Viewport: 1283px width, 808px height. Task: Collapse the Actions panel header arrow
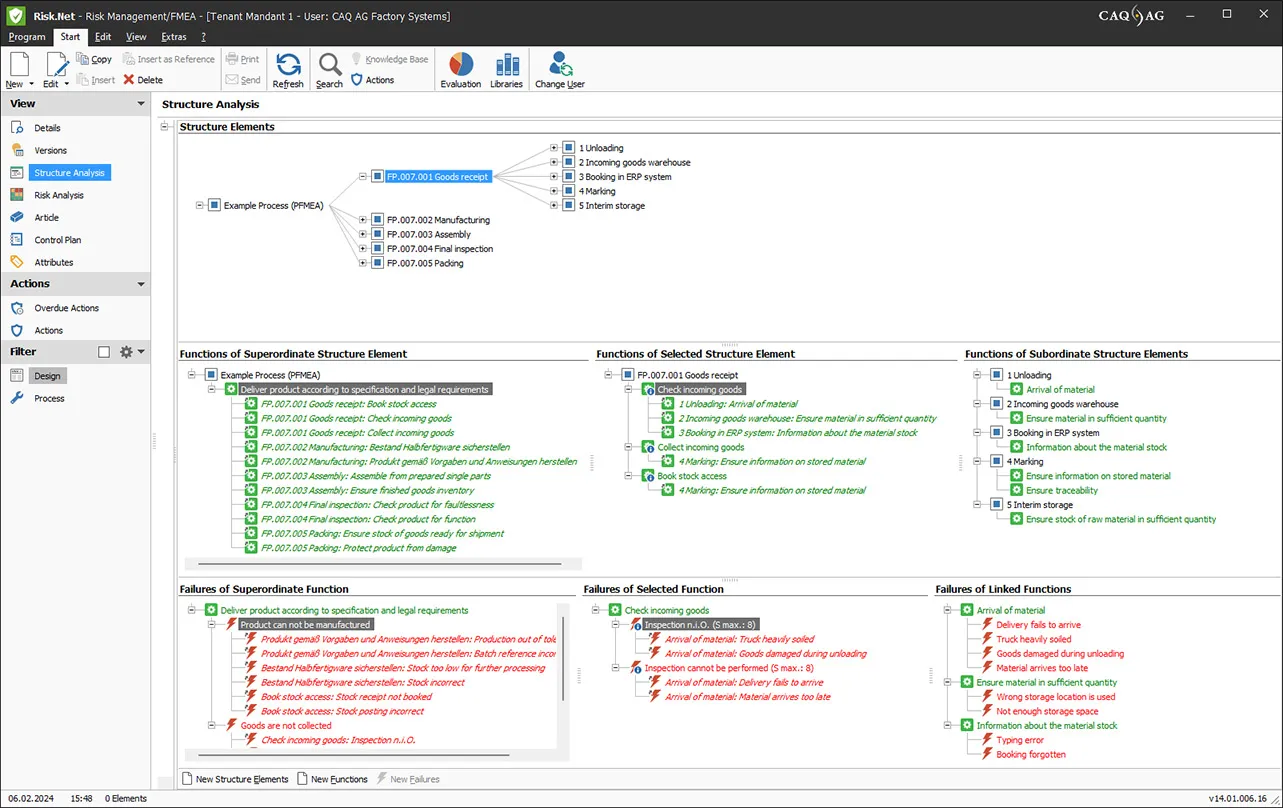pyautogui.click(x=141, y=285)
